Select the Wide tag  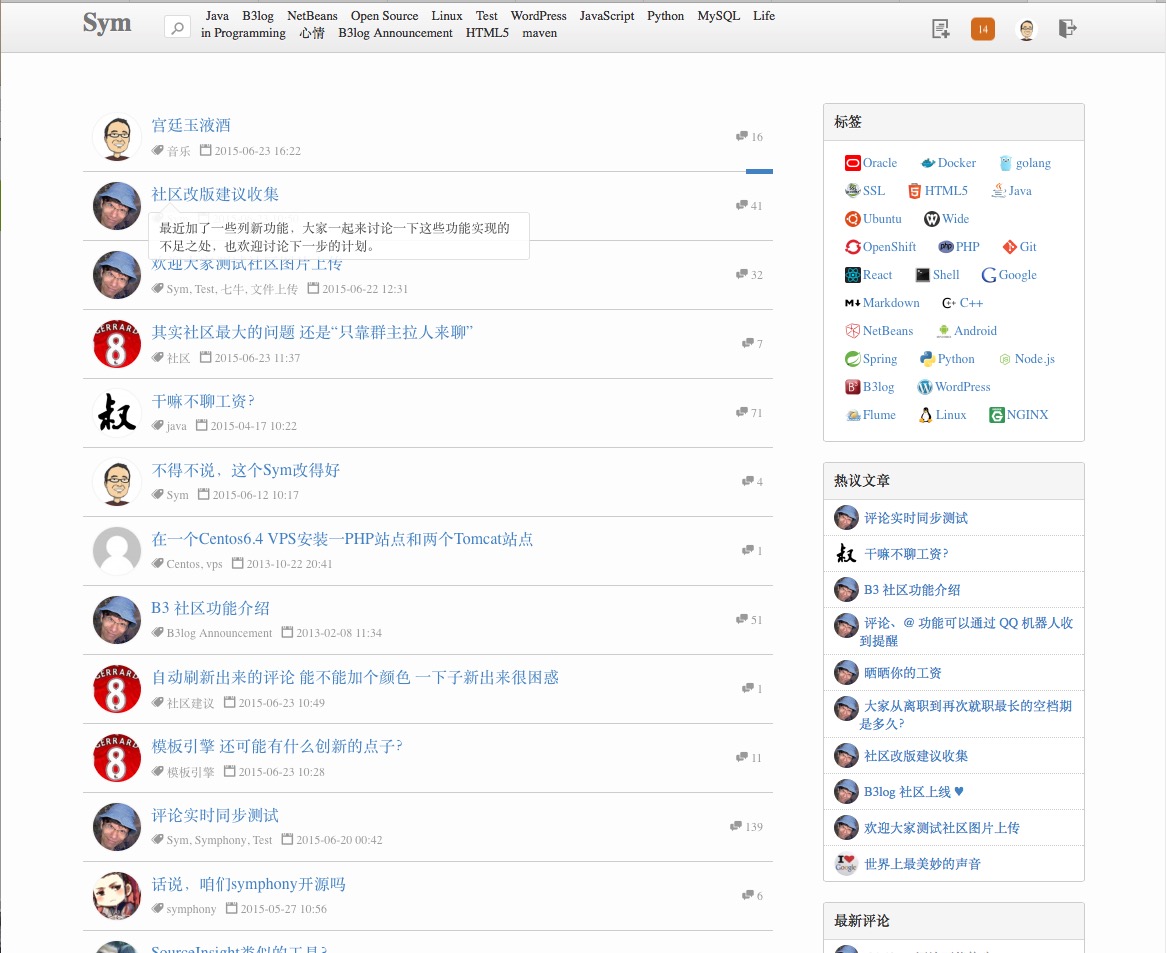click(x=946, y=219)
